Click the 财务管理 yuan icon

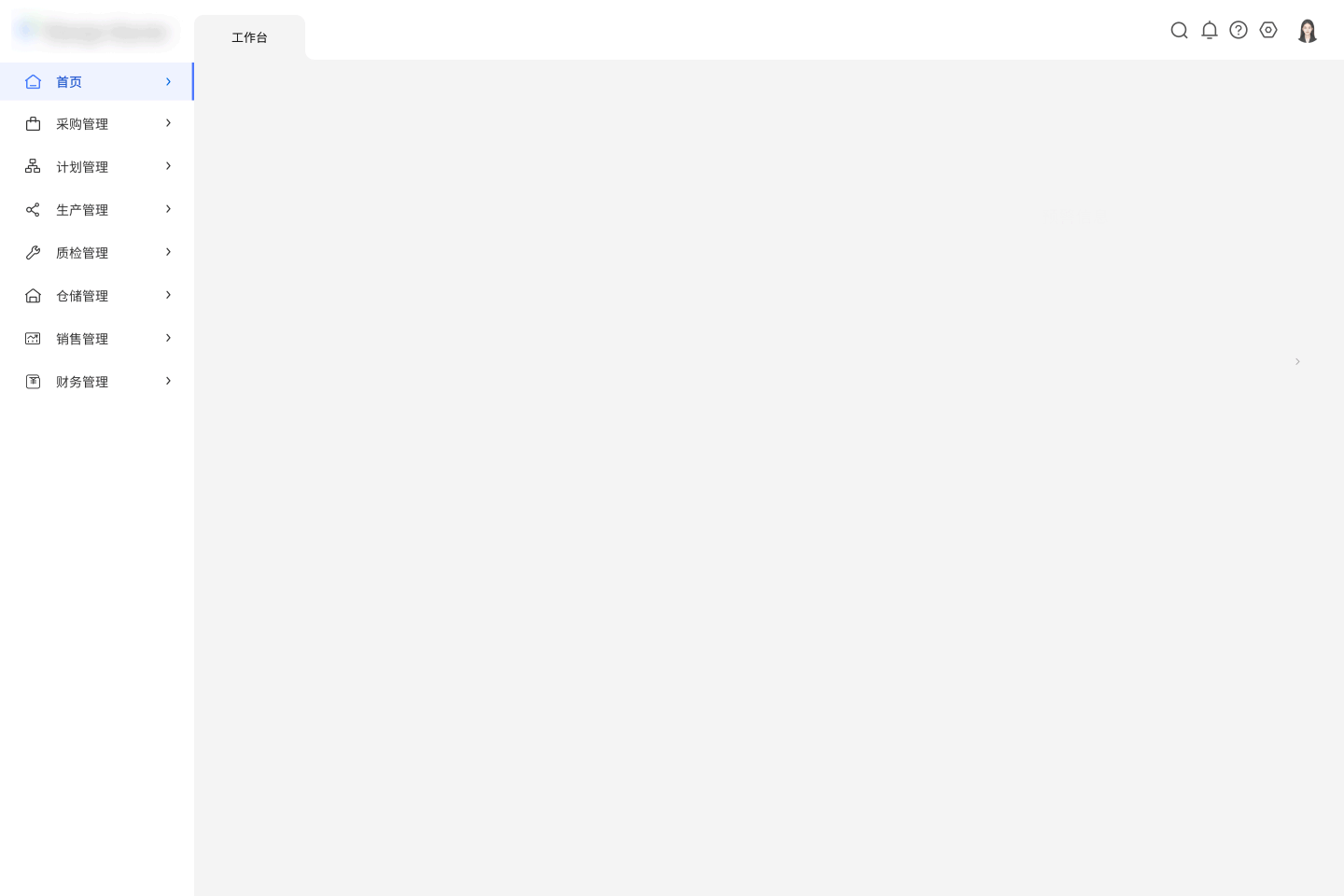pos(33,381)
